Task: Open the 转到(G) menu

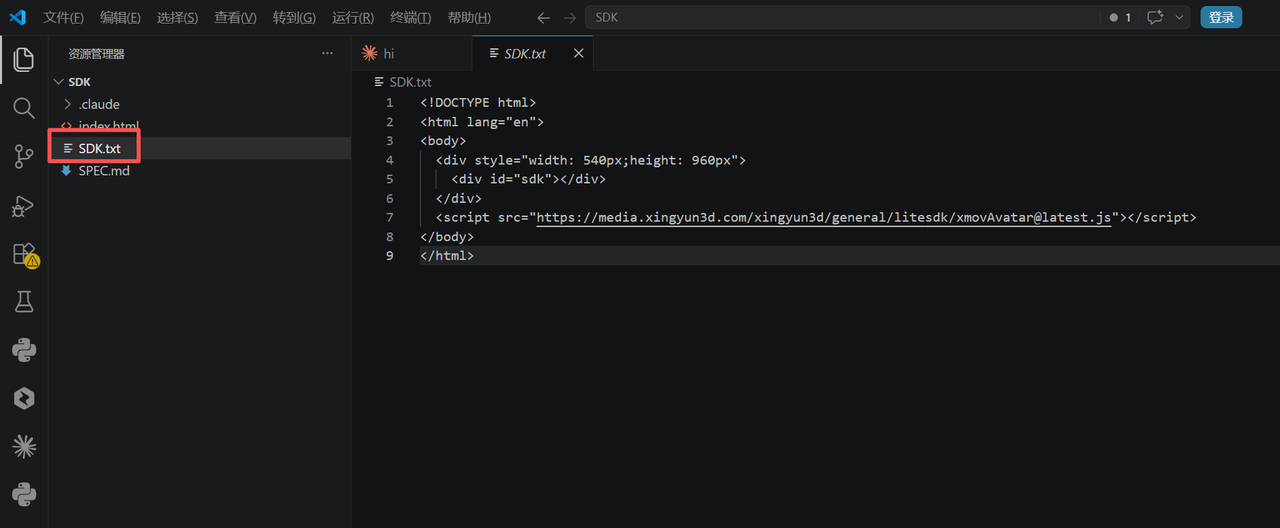Action: pos(294,18)
